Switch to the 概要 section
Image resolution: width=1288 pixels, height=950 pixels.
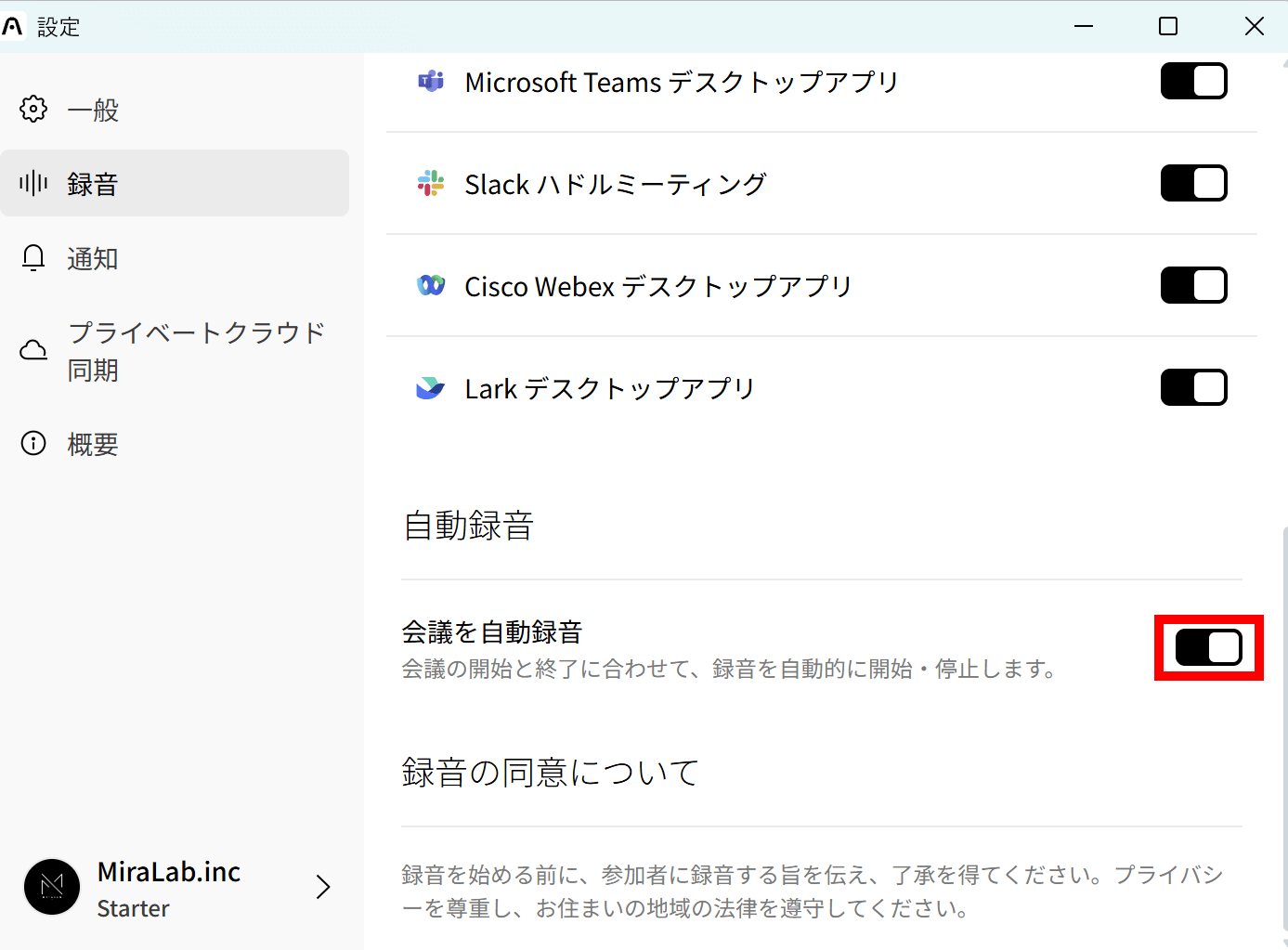point(93,444)
